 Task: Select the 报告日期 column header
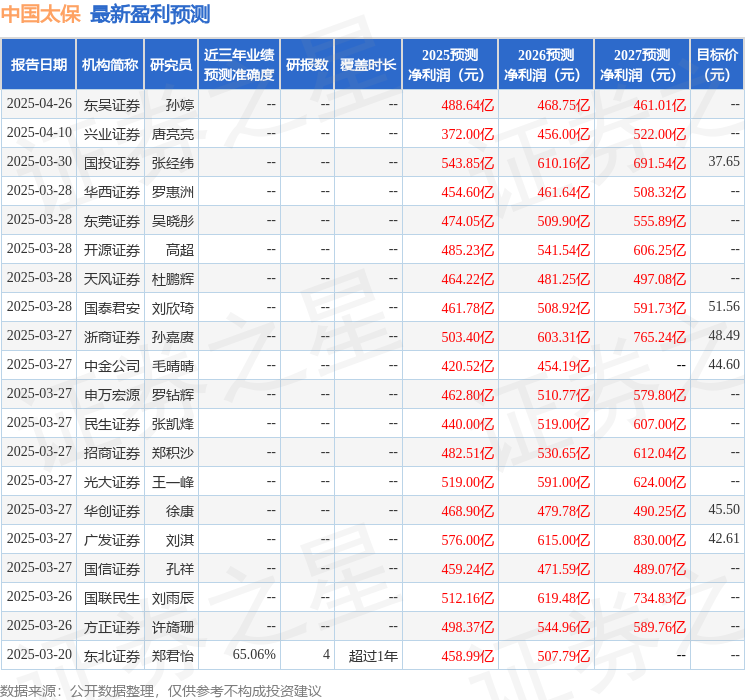coord(38,65)
